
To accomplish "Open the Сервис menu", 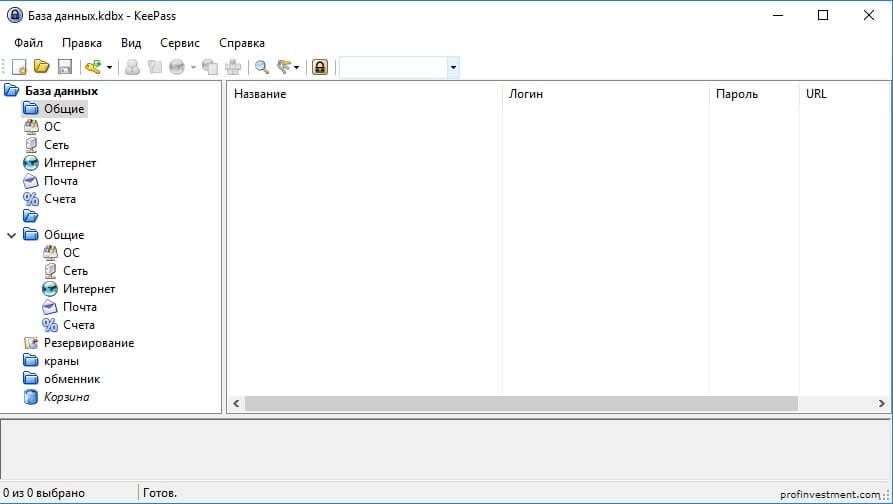I will [x=180, y=43].
